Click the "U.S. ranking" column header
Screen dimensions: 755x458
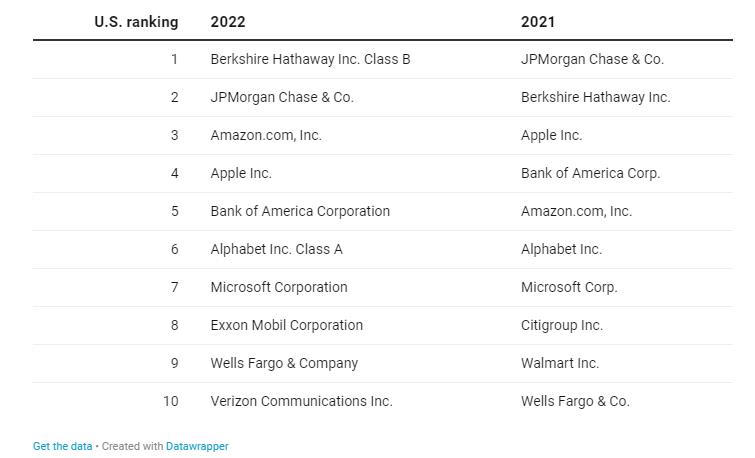click(x=136, y=21)
